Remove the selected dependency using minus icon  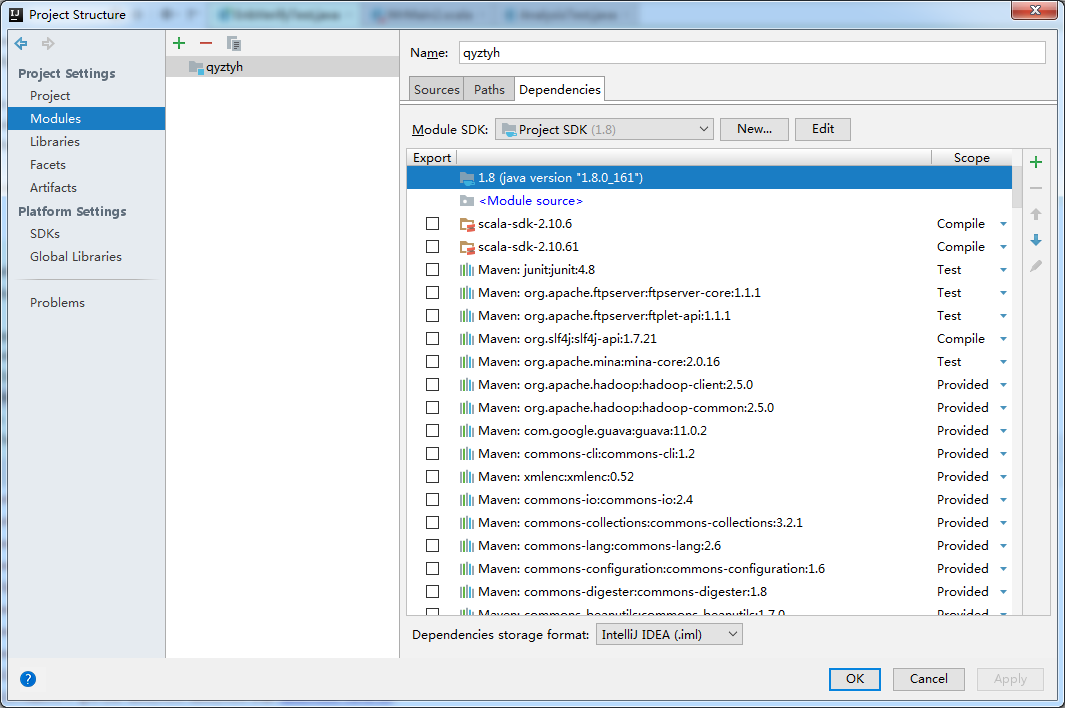pyautogui.click(x=1036, y=188)
